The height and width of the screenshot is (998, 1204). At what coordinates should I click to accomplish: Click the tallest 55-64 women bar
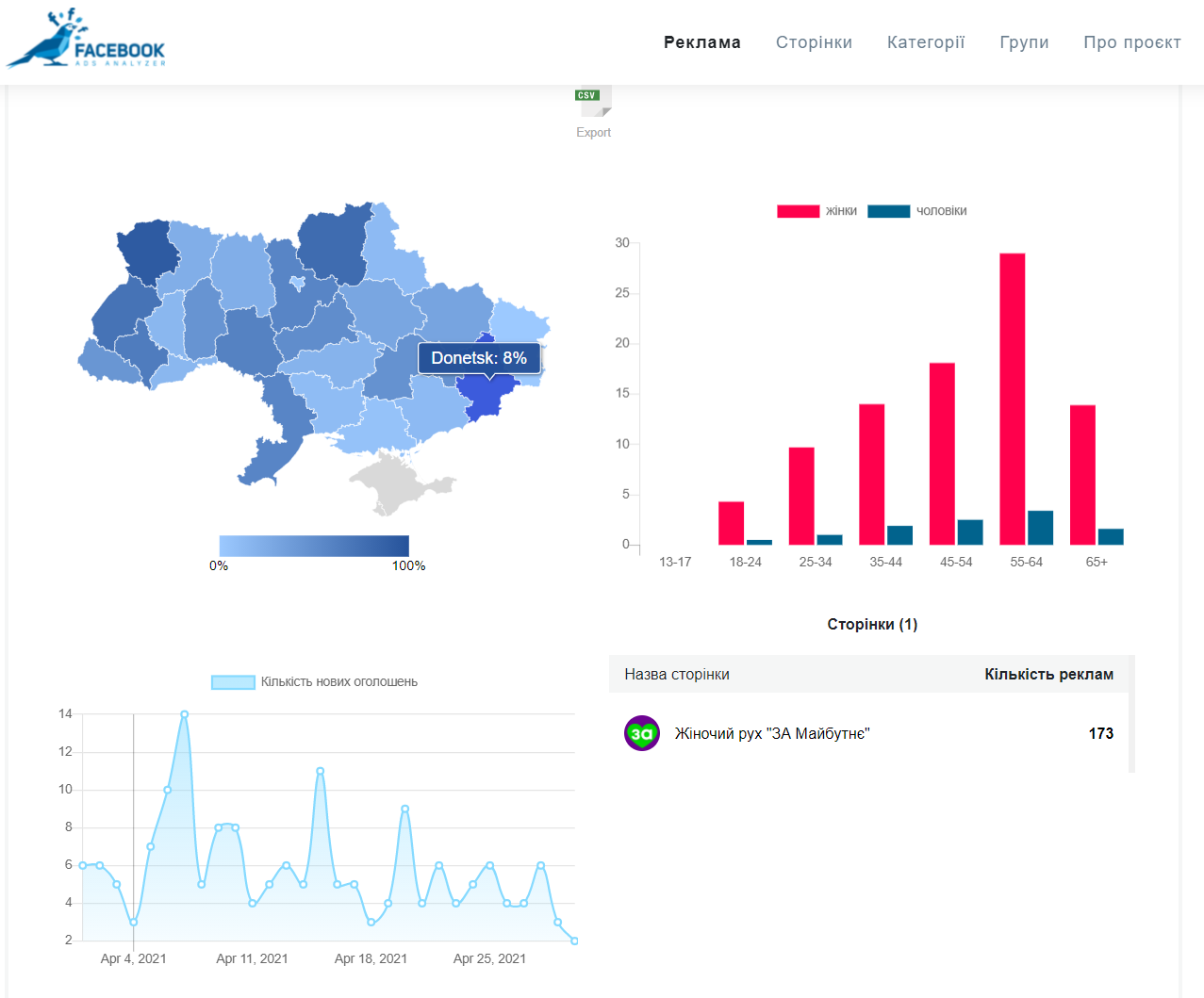(1012, 398)
